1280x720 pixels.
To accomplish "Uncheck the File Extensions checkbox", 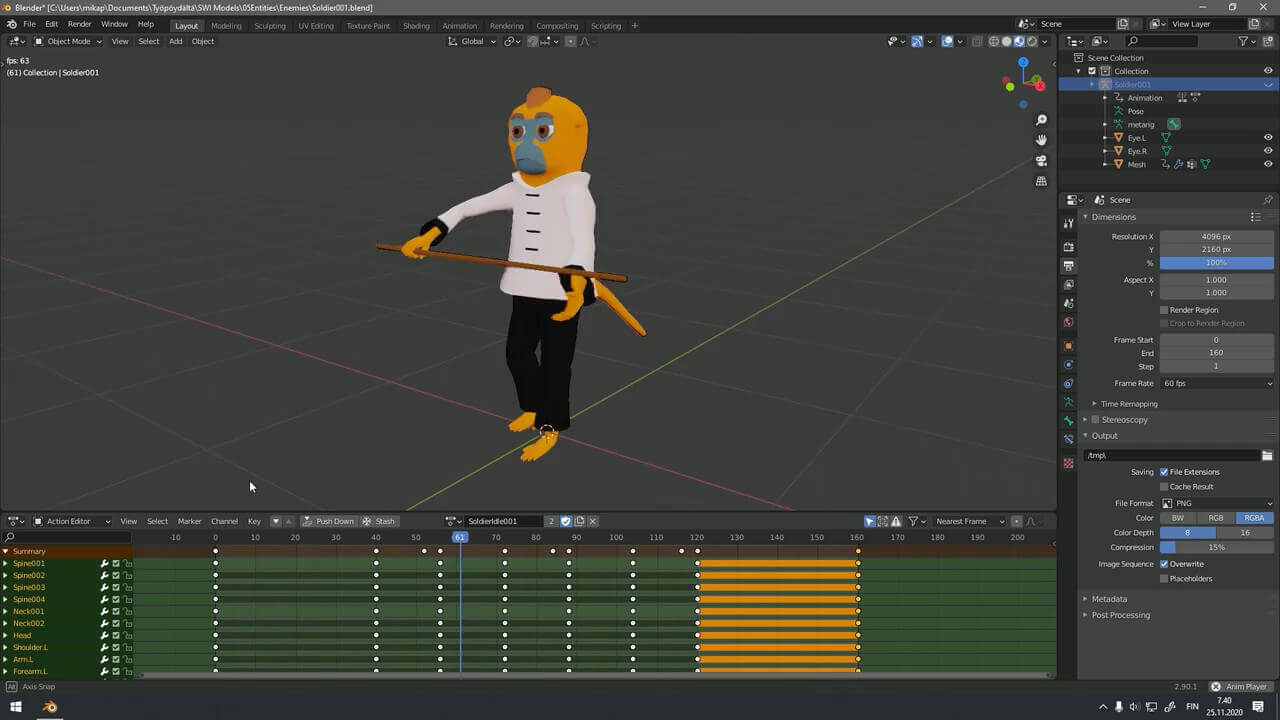I will tap(1164, 472).
